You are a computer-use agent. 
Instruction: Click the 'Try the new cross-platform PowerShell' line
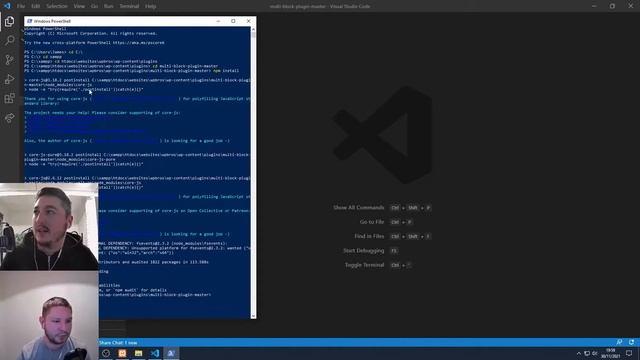[94, 42]
